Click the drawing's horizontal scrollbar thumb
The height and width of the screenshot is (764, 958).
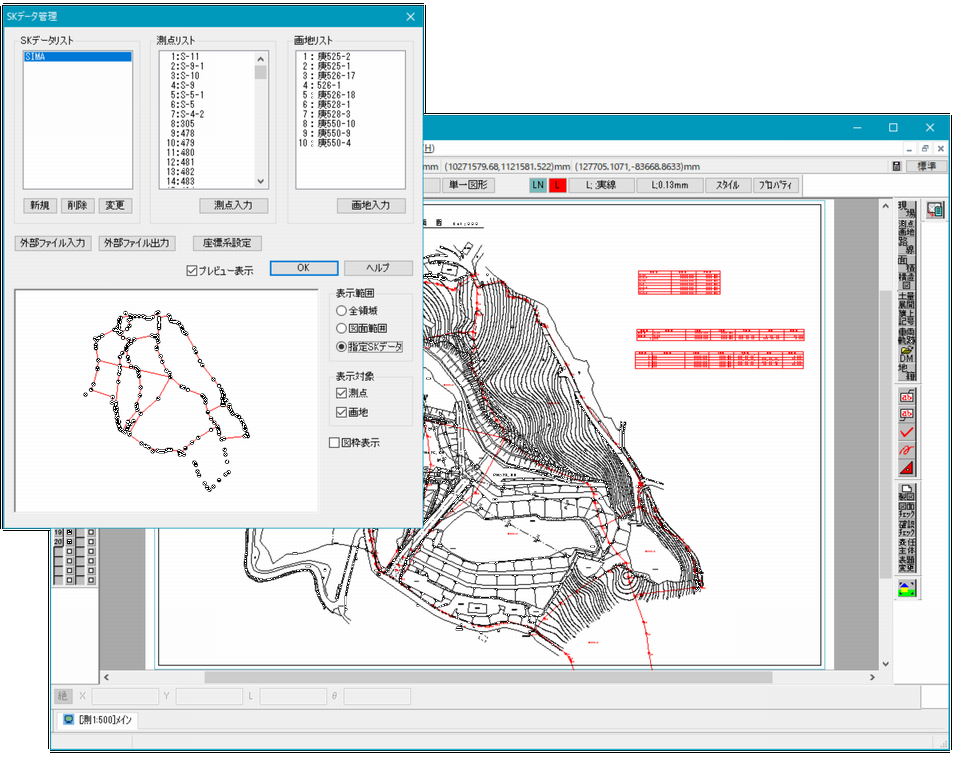(x=488, y=677)
